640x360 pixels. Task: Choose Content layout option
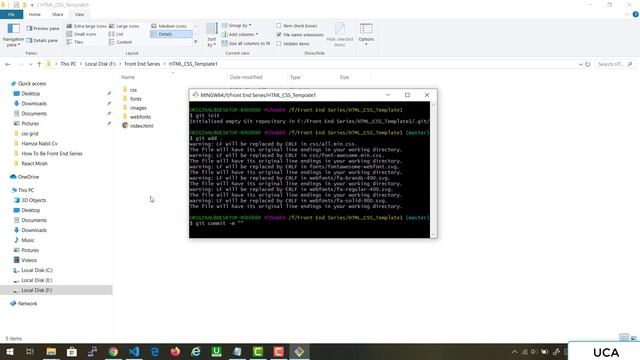120,42
